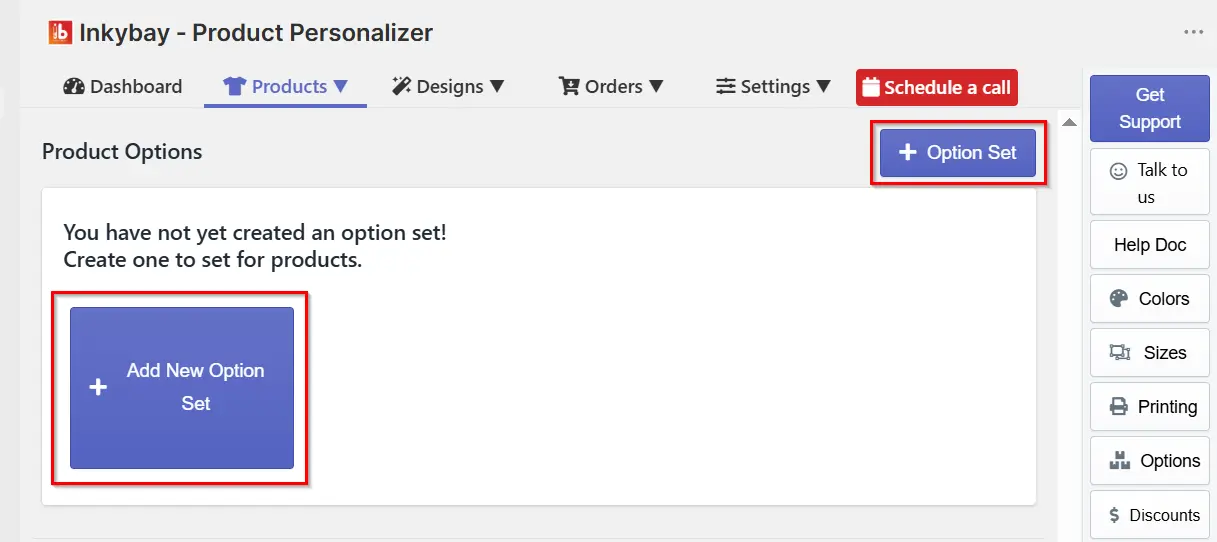Open the Help Doc link
Viewport: 1217px width, 542px height.
[1150, 245]
